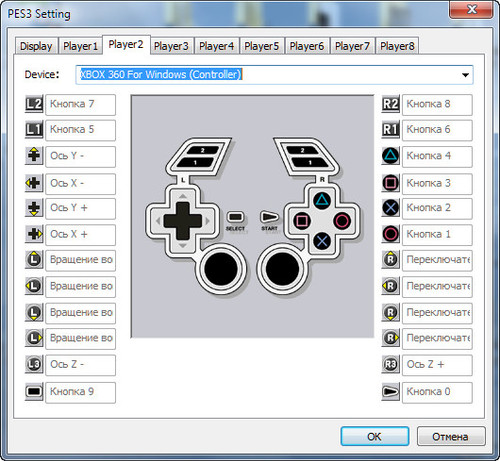
Task: Click the D-pad on the gamepad diagram
Action: (x=183, y=221)
